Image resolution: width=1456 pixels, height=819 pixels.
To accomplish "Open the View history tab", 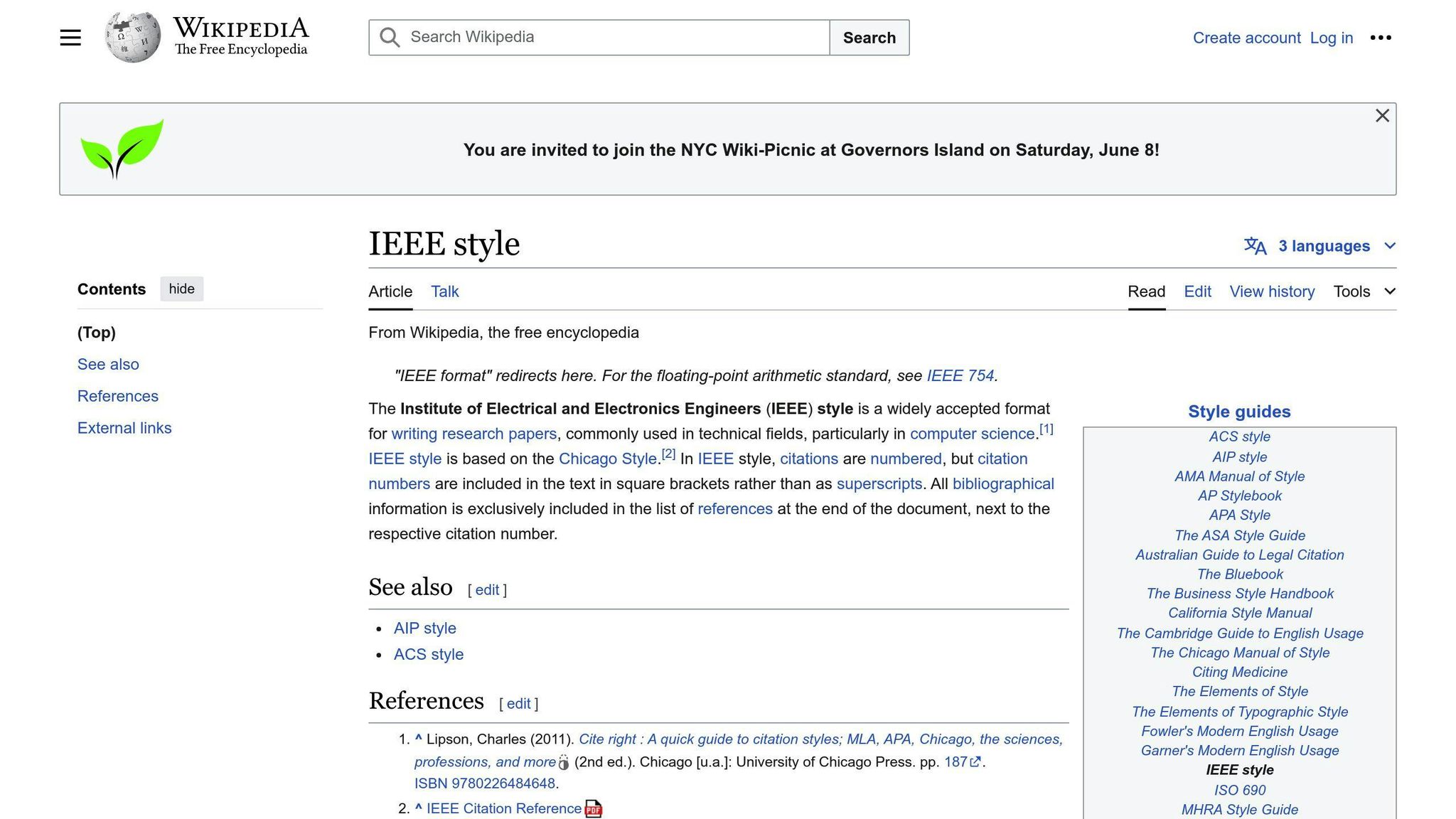I will click(1272, 291).
